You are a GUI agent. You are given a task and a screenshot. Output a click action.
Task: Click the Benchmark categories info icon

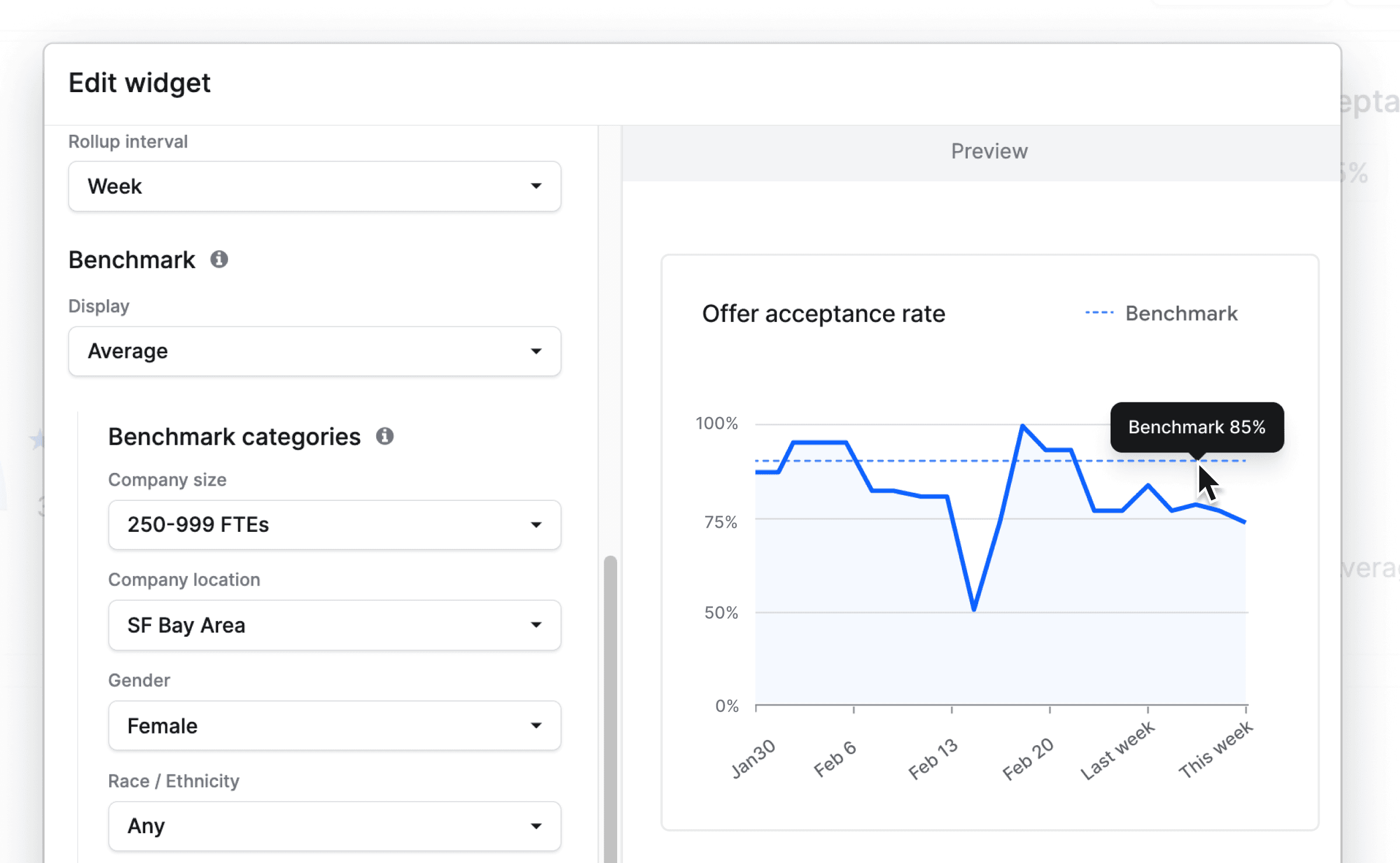tap(384, 436)
